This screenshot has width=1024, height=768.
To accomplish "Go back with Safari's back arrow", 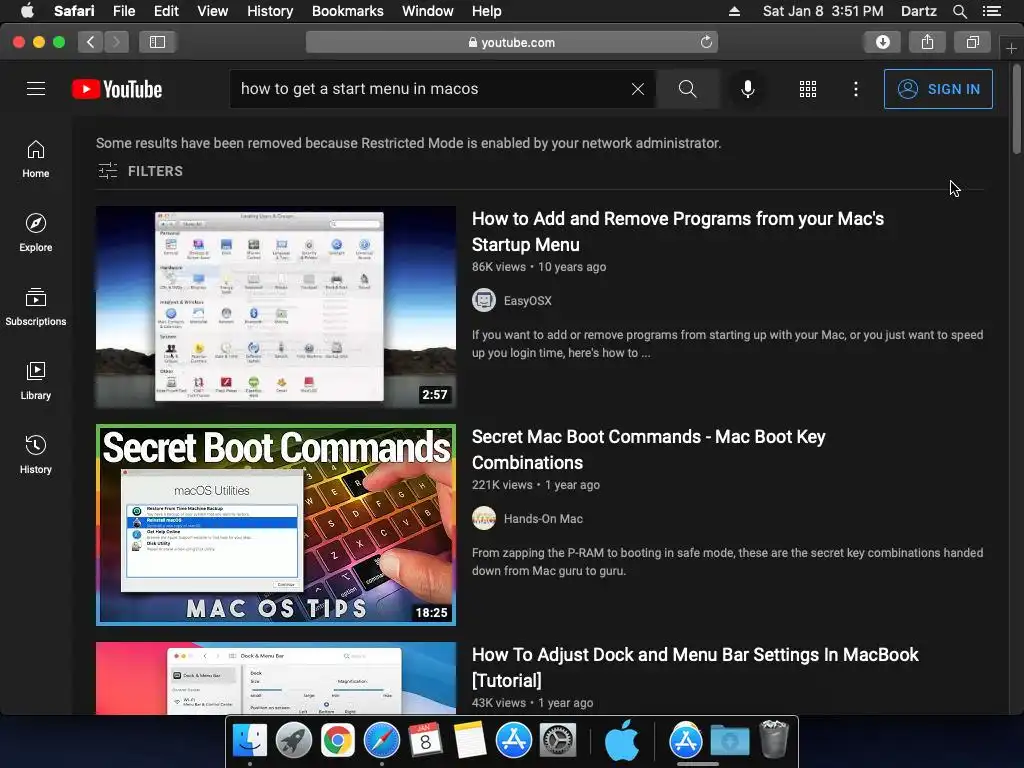I will coord(91,42).
